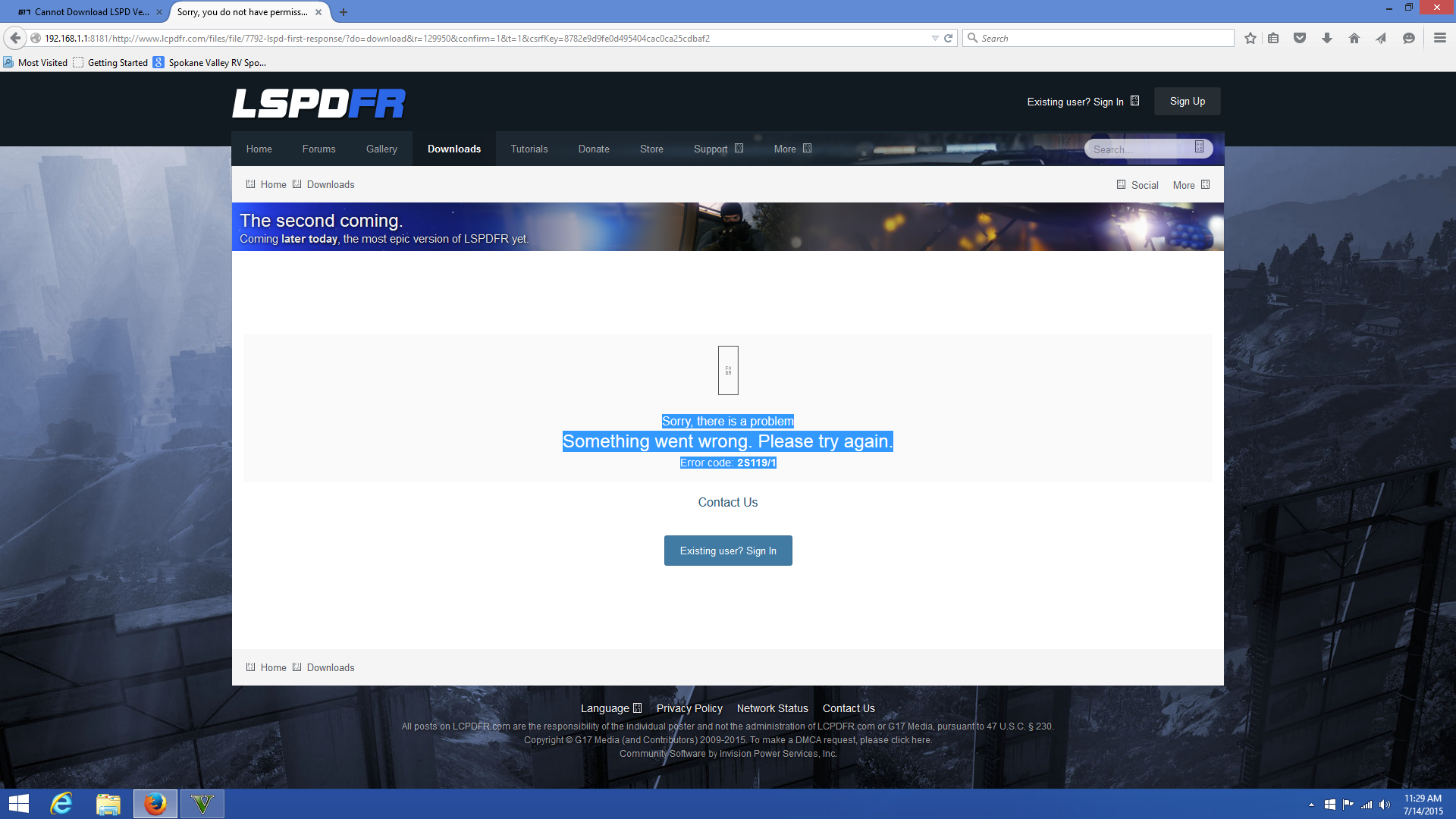Click the Contact Us link below the error
This screenshot has width=1456, height=819.
click(x=727, y=502)
